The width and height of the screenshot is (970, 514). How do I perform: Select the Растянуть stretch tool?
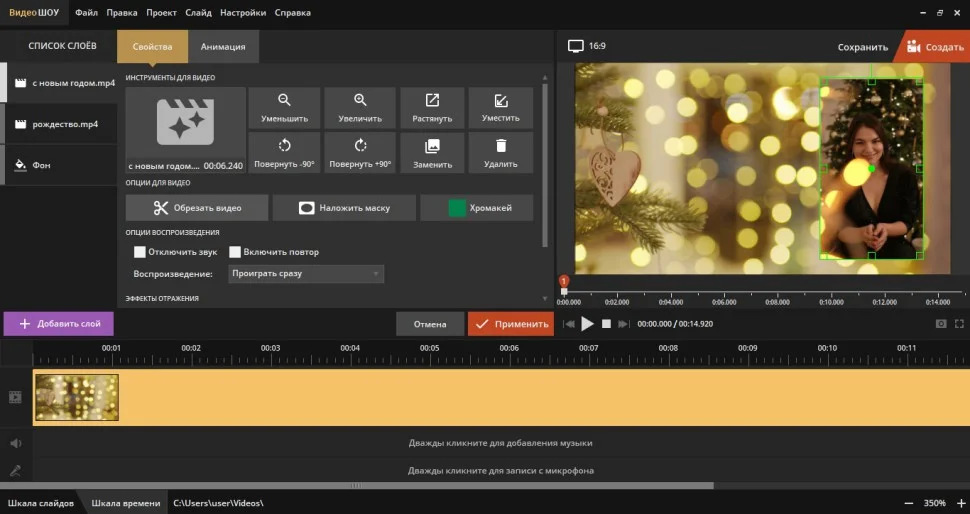432,107
